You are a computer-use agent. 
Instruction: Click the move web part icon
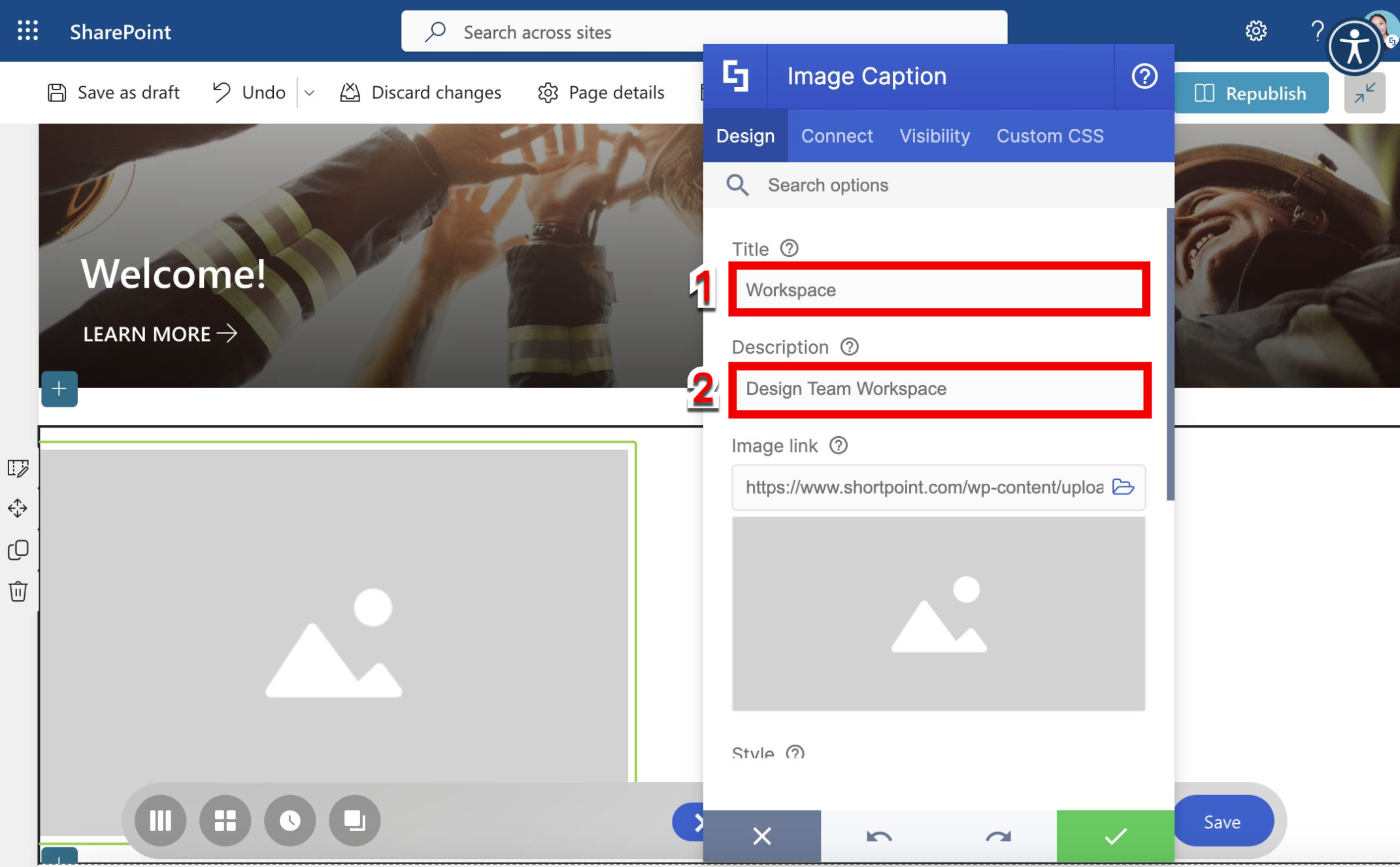[x=18, y=508]
